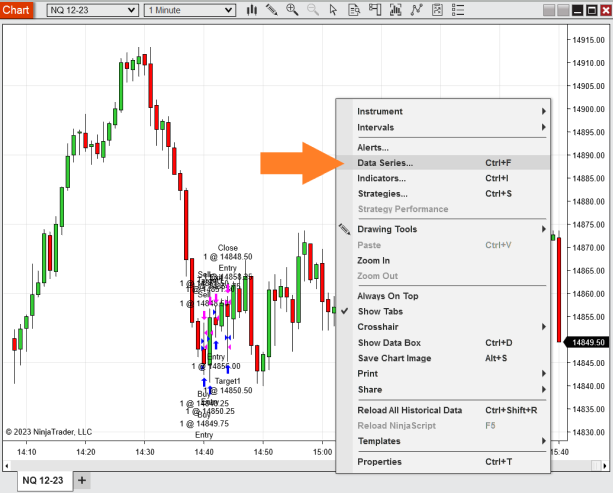Screen dimensions: 613x493
Task: Open the chart properties list icon
Action: tap(458, 10)
